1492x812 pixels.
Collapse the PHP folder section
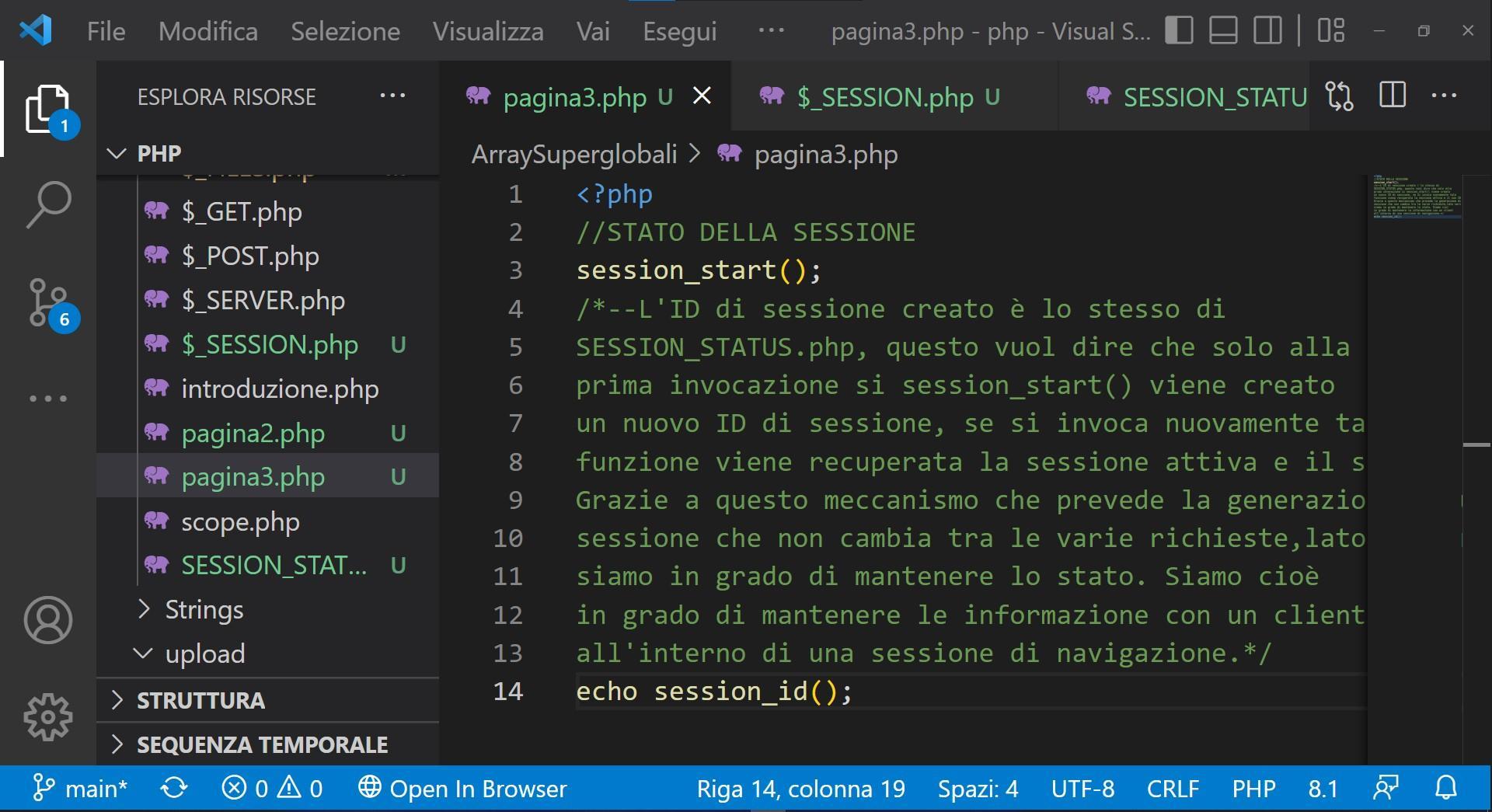pos(267,153)
